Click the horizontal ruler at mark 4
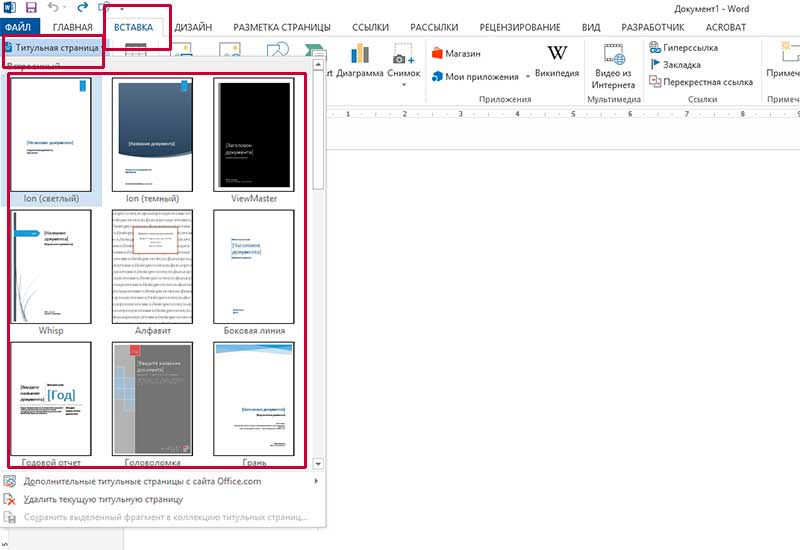Screen dimensions: 800x550 click(x=517, y=114)
